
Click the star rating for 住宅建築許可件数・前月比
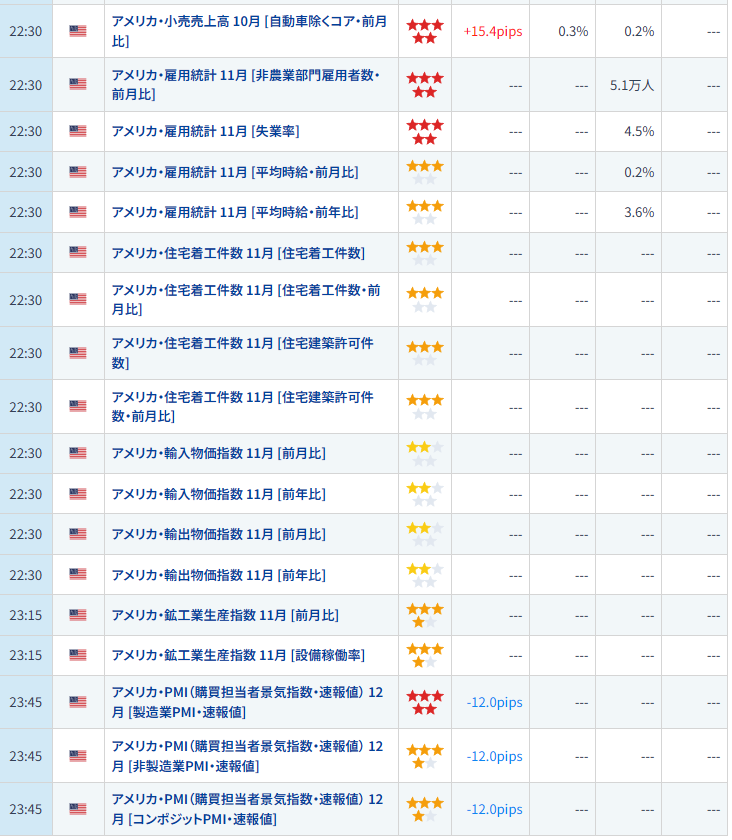(424, 406)
